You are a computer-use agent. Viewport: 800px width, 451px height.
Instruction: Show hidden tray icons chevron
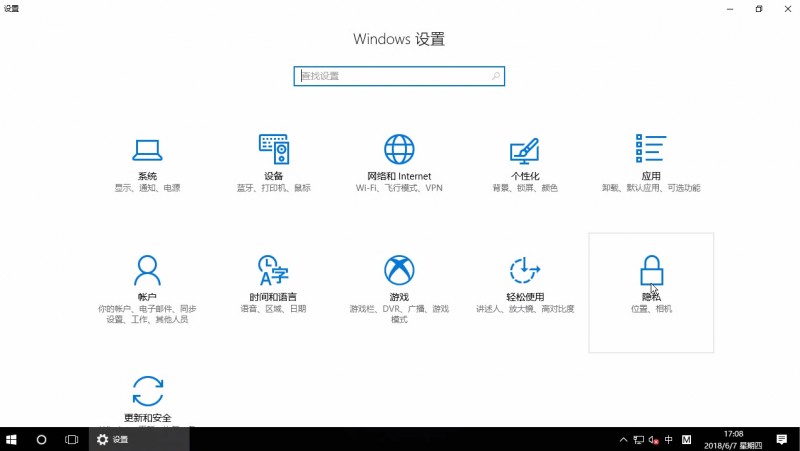tap(623, 439)
